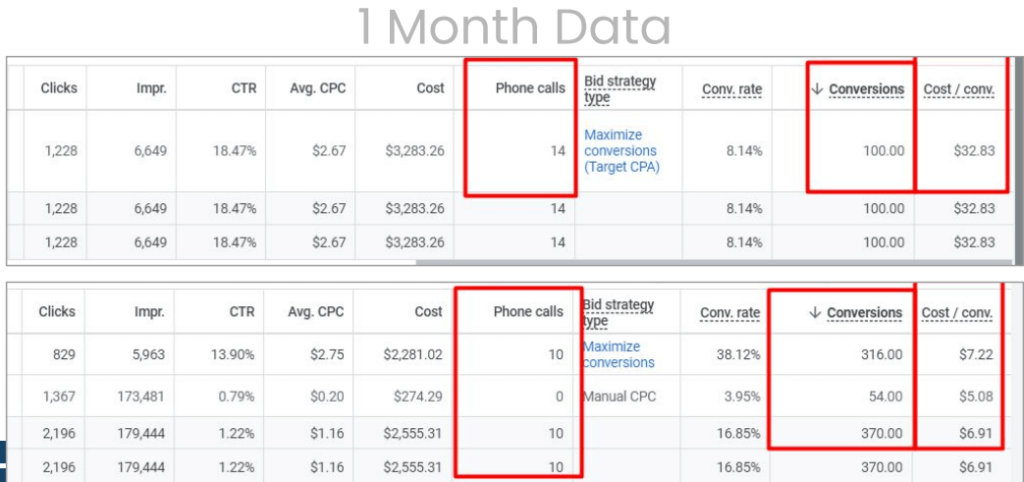Image resolution: width=1024 pixels, height=482 pixels.
Task: Select the Avg. CPC header in the top table
Action: coord(318,88)
